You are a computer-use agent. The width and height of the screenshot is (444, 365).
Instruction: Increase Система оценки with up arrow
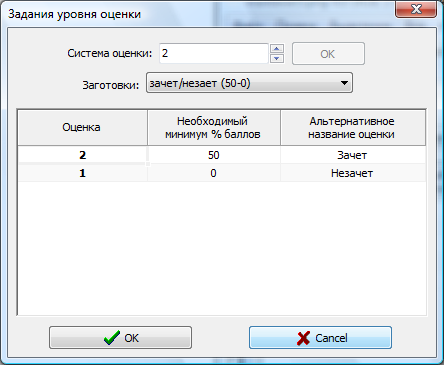pos(277,49)
